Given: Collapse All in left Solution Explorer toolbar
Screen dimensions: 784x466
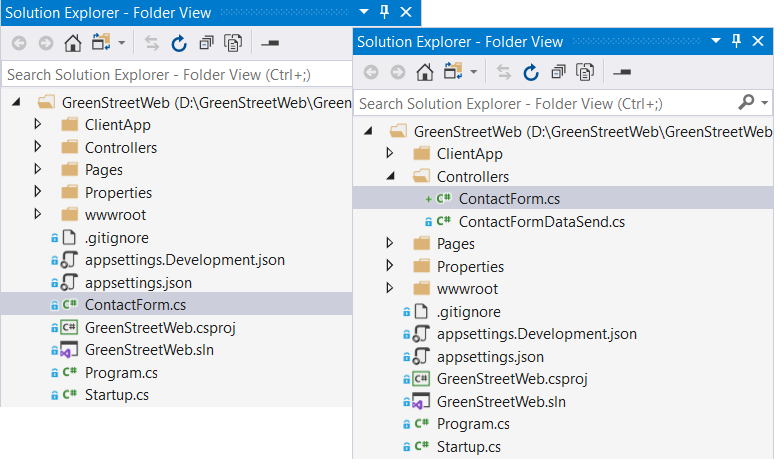Looking at the screenshot, I should point(206,44).
